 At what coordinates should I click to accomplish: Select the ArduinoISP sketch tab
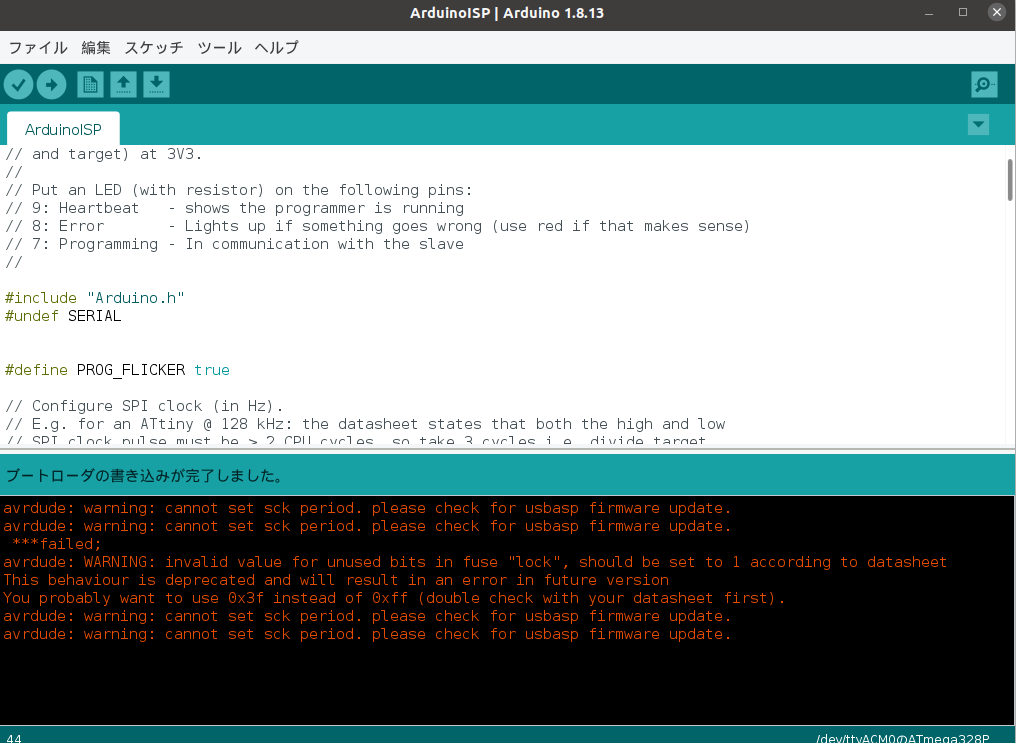(64, 130)
